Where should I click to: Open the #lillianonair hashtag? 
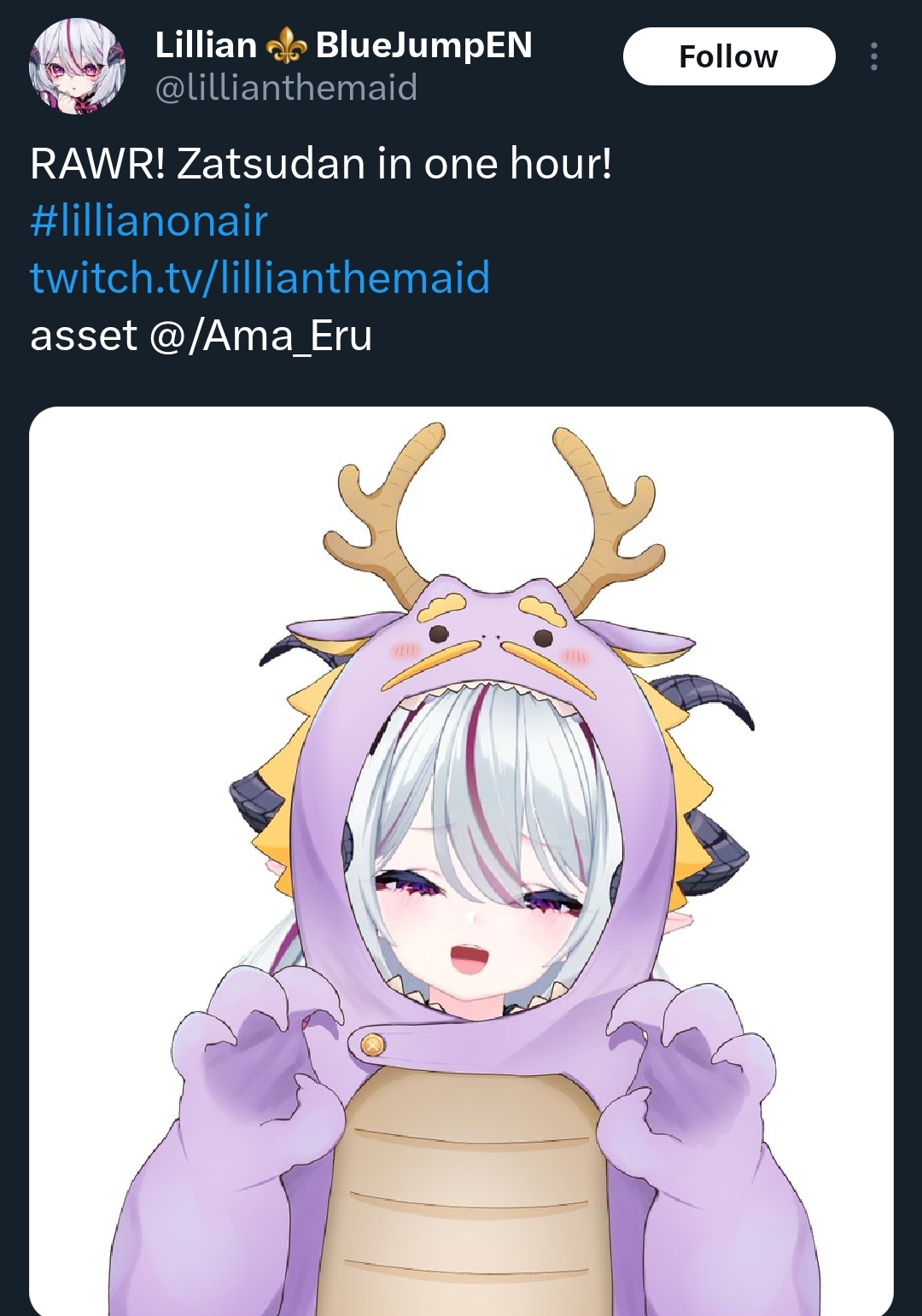tap(149, 220)
